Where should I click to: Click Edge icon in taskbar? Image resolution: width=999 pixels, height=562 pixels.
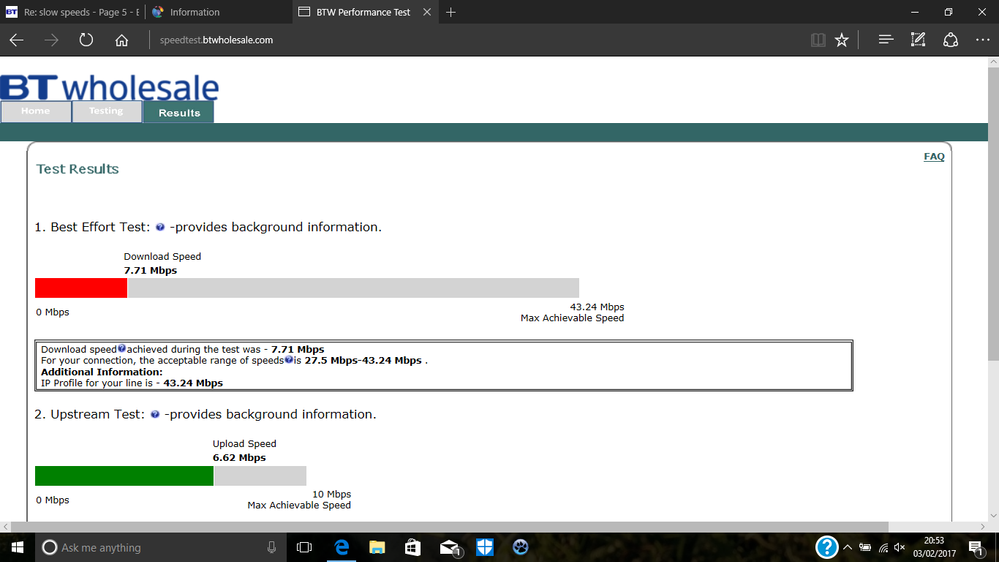pyautogui.click(x=341, y=547)
